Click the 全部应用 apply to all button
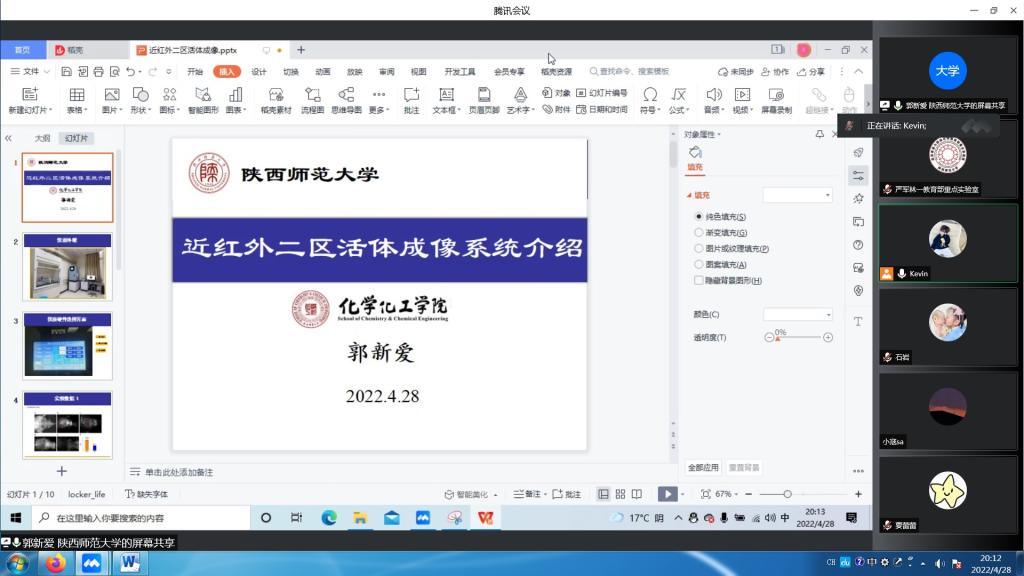The image size is (1024, 576). tap(703, 468)
